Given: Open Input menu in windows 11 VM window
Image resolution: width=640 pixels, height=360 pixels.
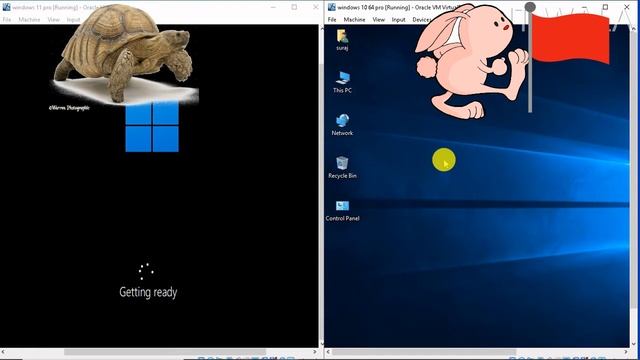Looking at the screenshot, I should click(73, 20).
